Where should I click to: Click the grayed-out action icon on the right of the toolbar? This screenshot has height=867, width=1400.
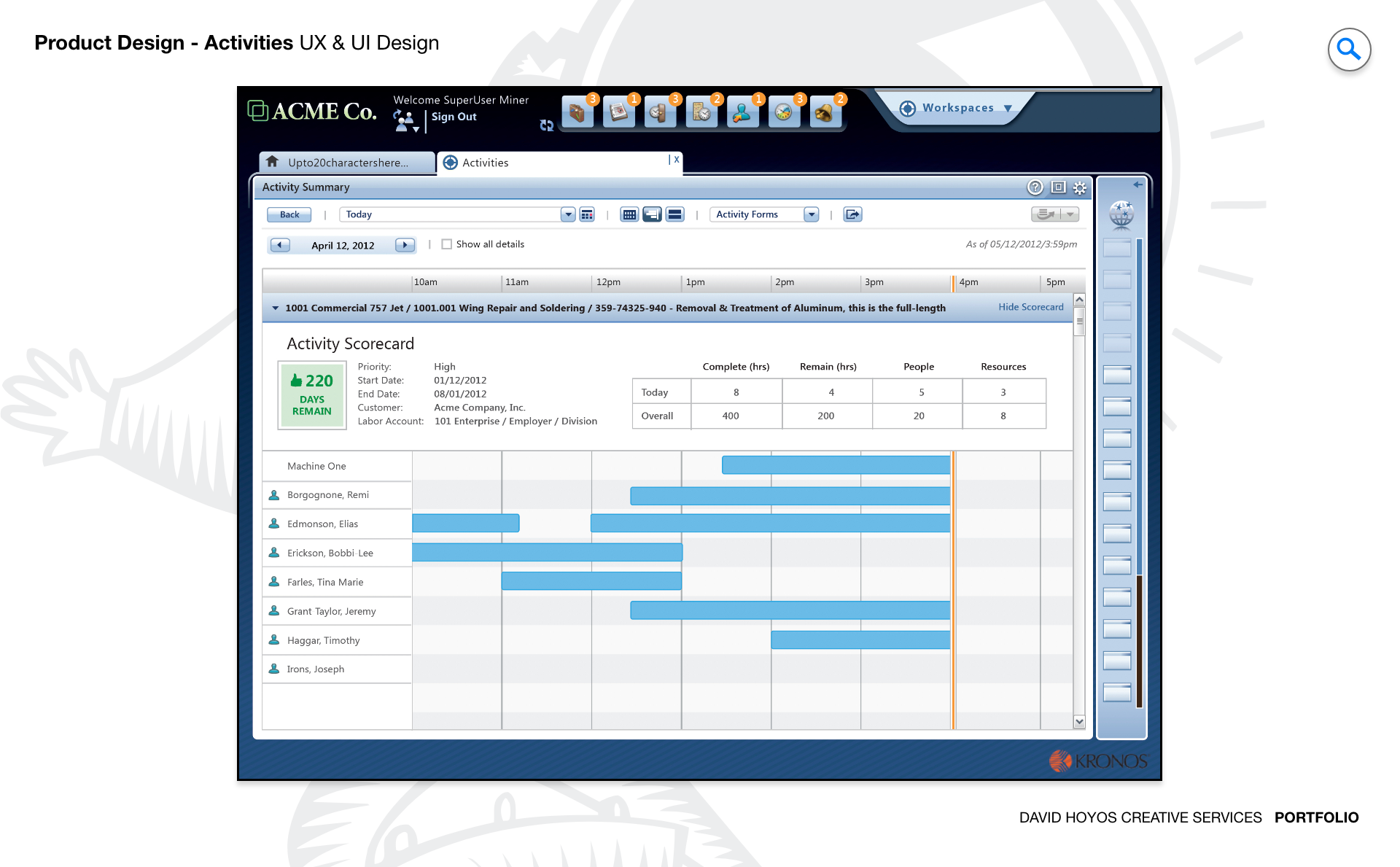(x=1046, y=214)
